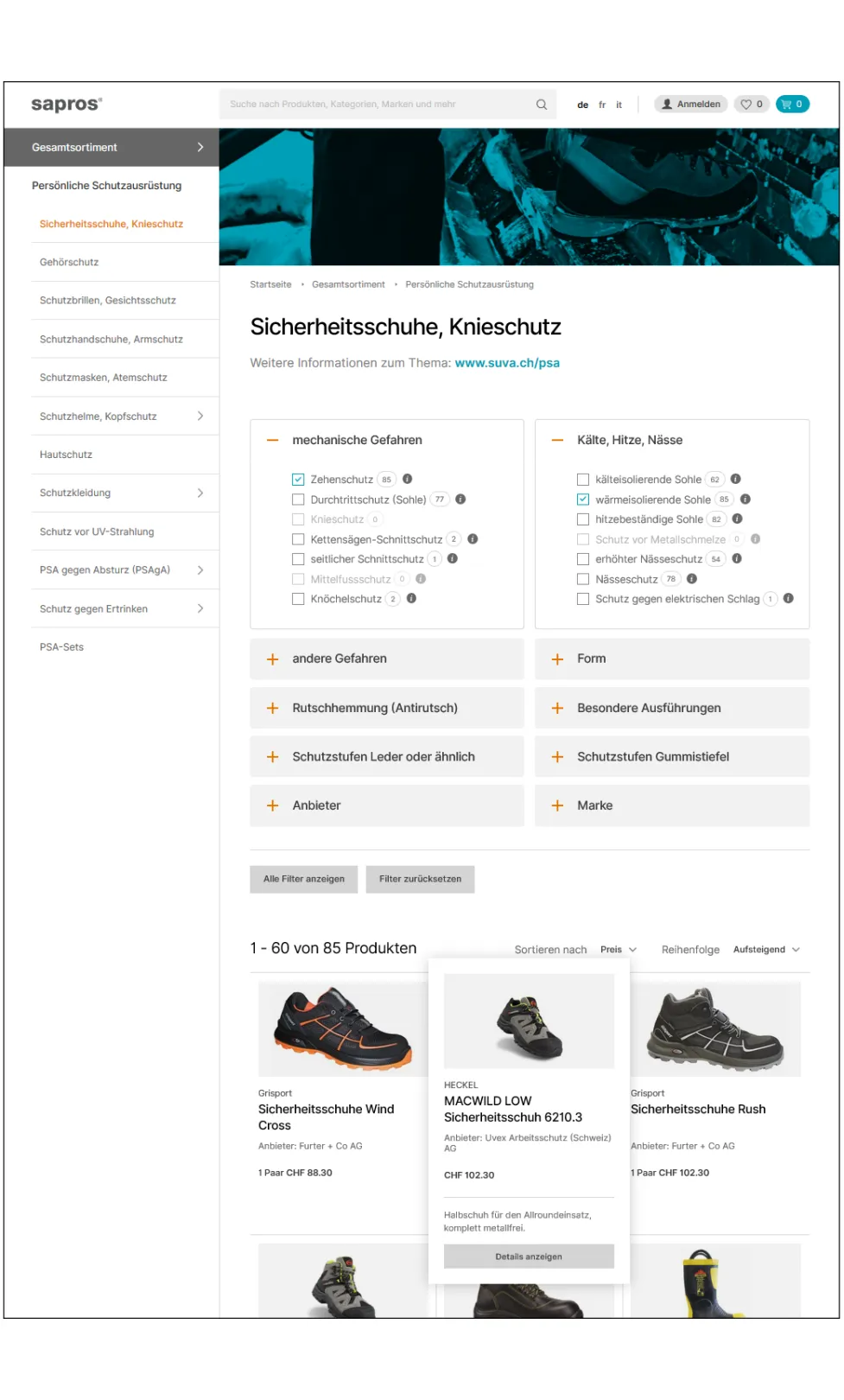Expand Schutzstufen Gummistiefel filter group
Viewport: 844px width, 1400px height.
(672, 757)
